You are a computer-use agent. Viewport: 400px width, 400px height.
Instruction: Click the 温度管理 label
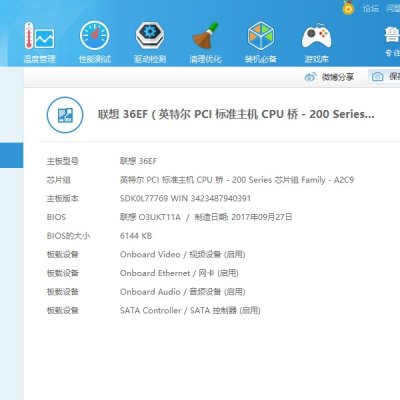39,59
